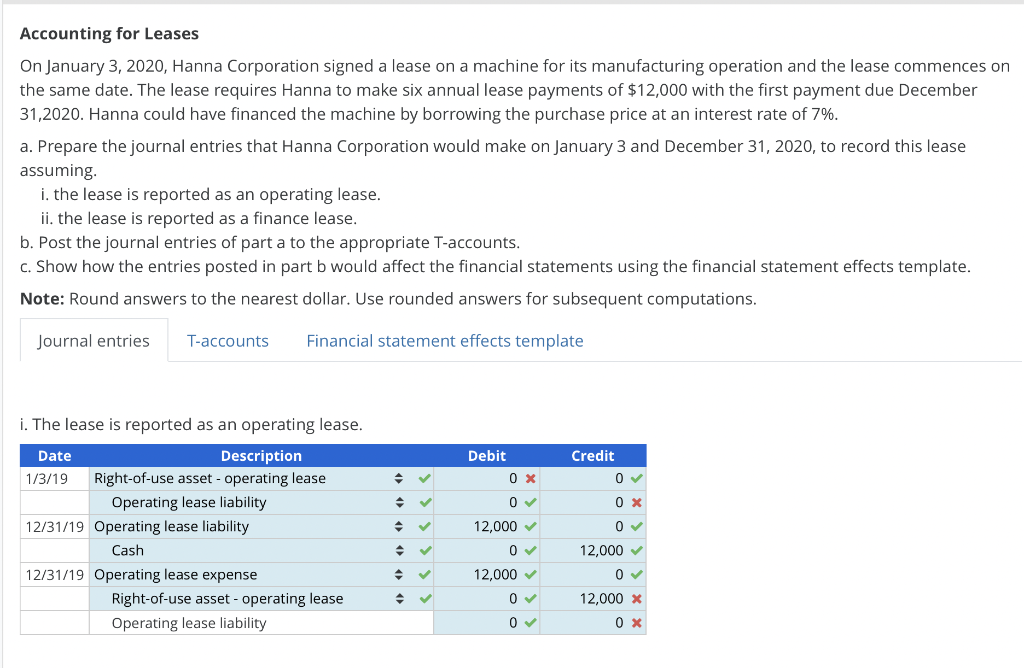The width and height of the screenshot is (1024, 668).
Task: Click the red X in the first Debit cell
Action: pyautogui.click(x=530, y=478)
